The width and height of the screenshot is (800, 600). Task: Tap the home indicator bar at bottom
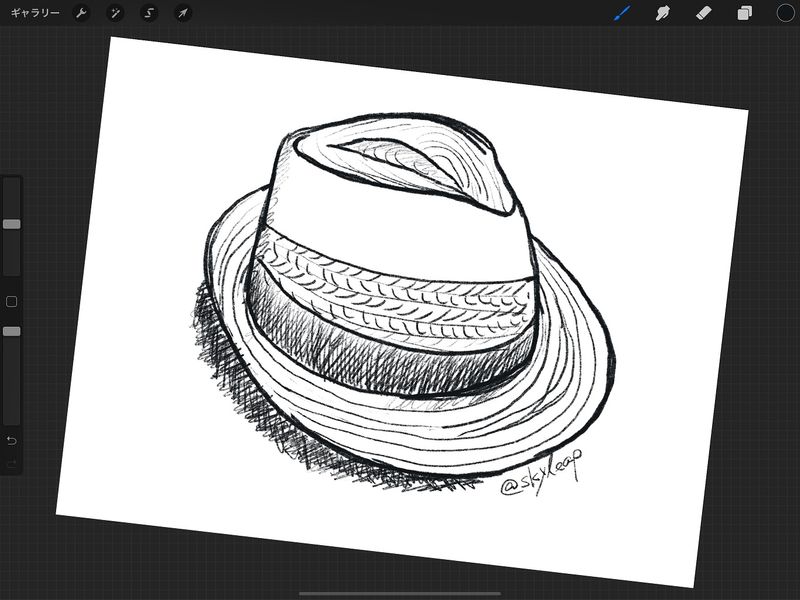[x=400, y=593]
